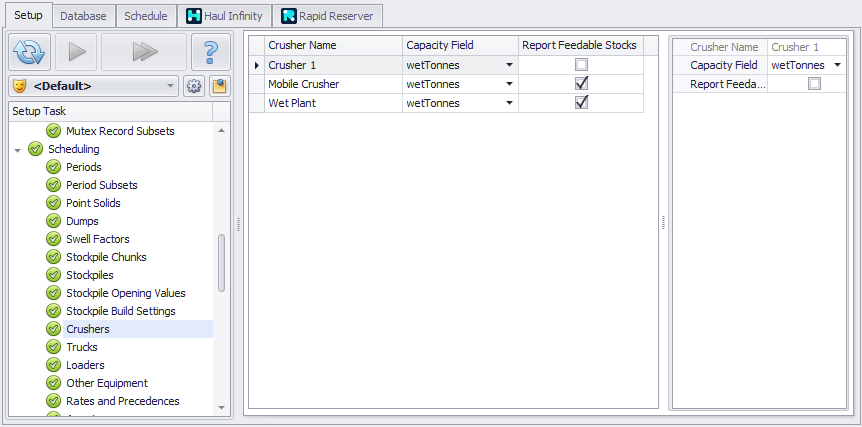Select Stockpile Chunks in setup tree
862x427 pixels.
click(106, 257)
